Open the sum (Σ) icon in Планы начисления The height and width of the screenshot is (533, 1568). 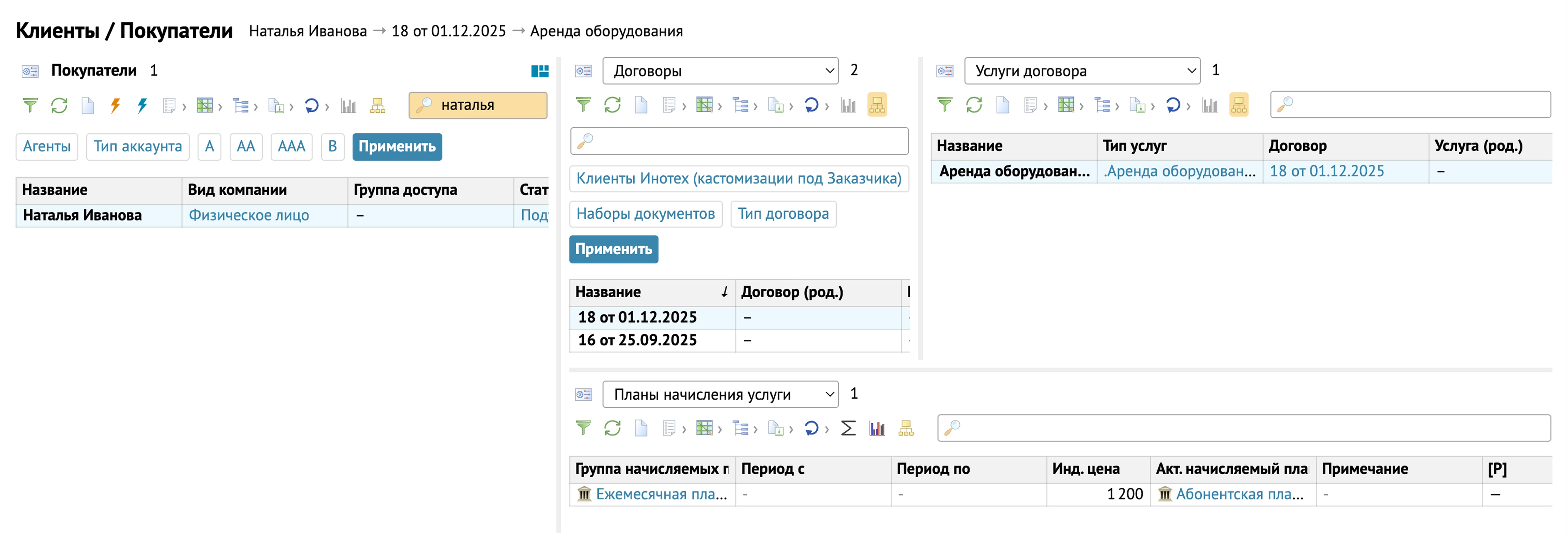(x=848, y=428)
